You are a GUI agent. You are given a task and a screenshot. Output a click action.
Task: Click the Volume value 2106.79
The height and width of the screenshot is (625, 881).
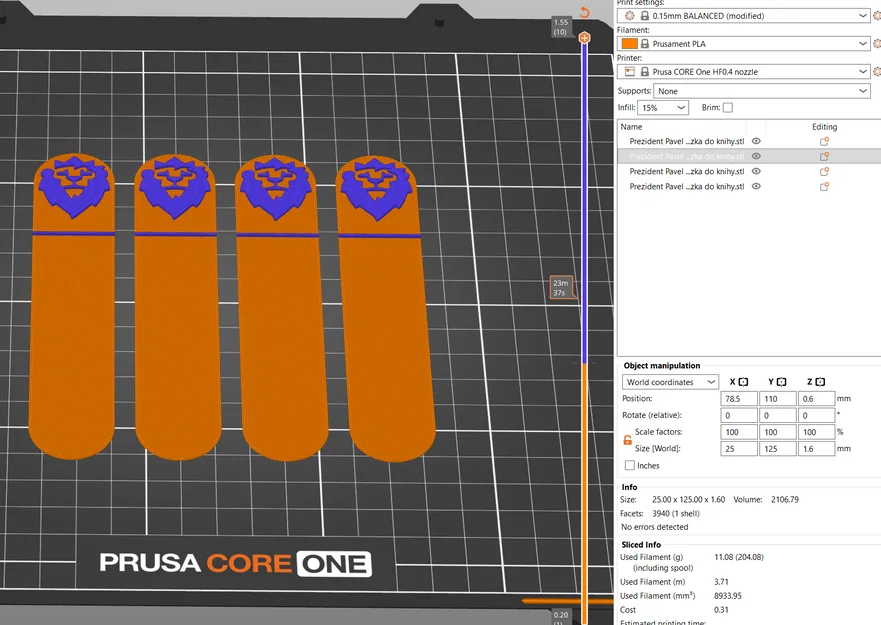tap(784, 499)
